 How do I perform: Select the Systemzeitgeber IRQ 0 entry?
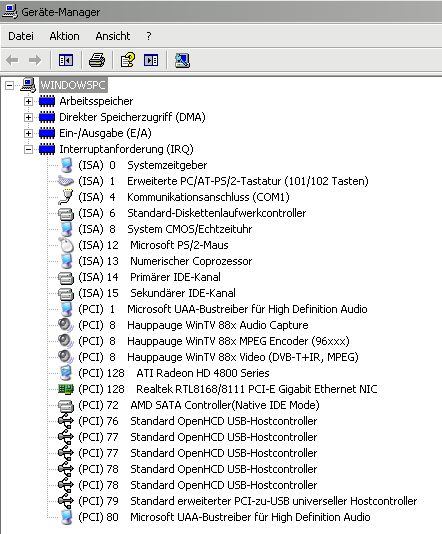pyautogui.click(x=143, y=165)
